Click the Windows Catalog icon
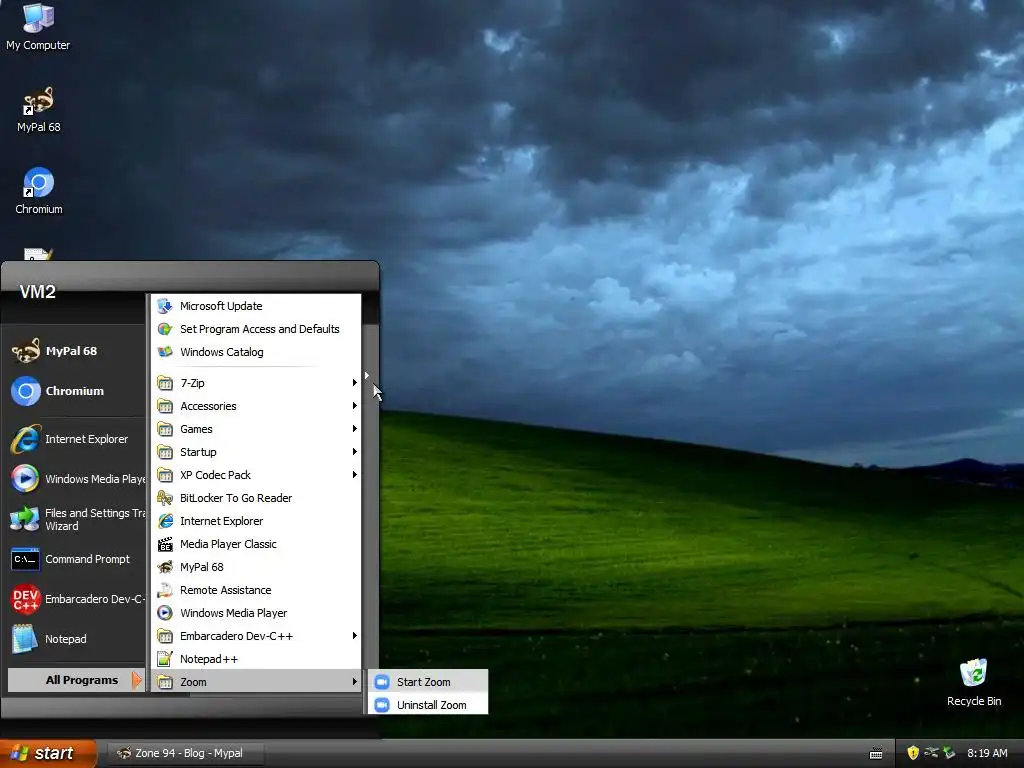The width and height of the screenshot is (1024, 768). point(165,352)
